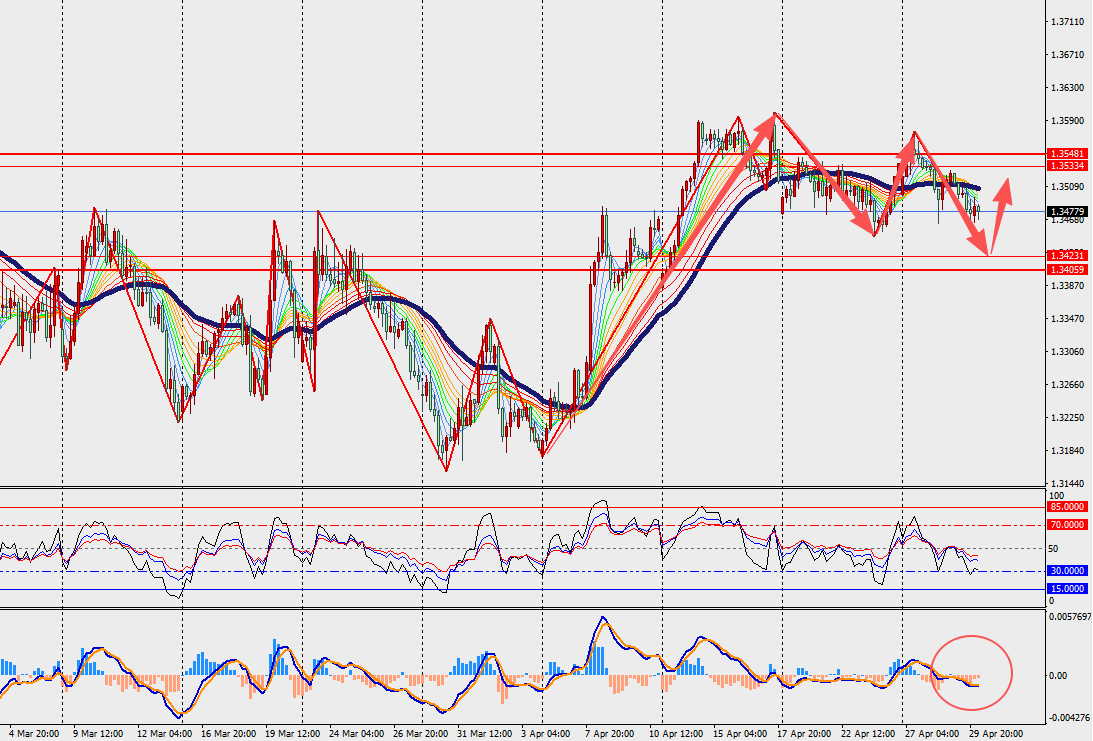Click the 1.31440 value on price scale
This screenshot has width=1093, height=741.
(1067, 483)
